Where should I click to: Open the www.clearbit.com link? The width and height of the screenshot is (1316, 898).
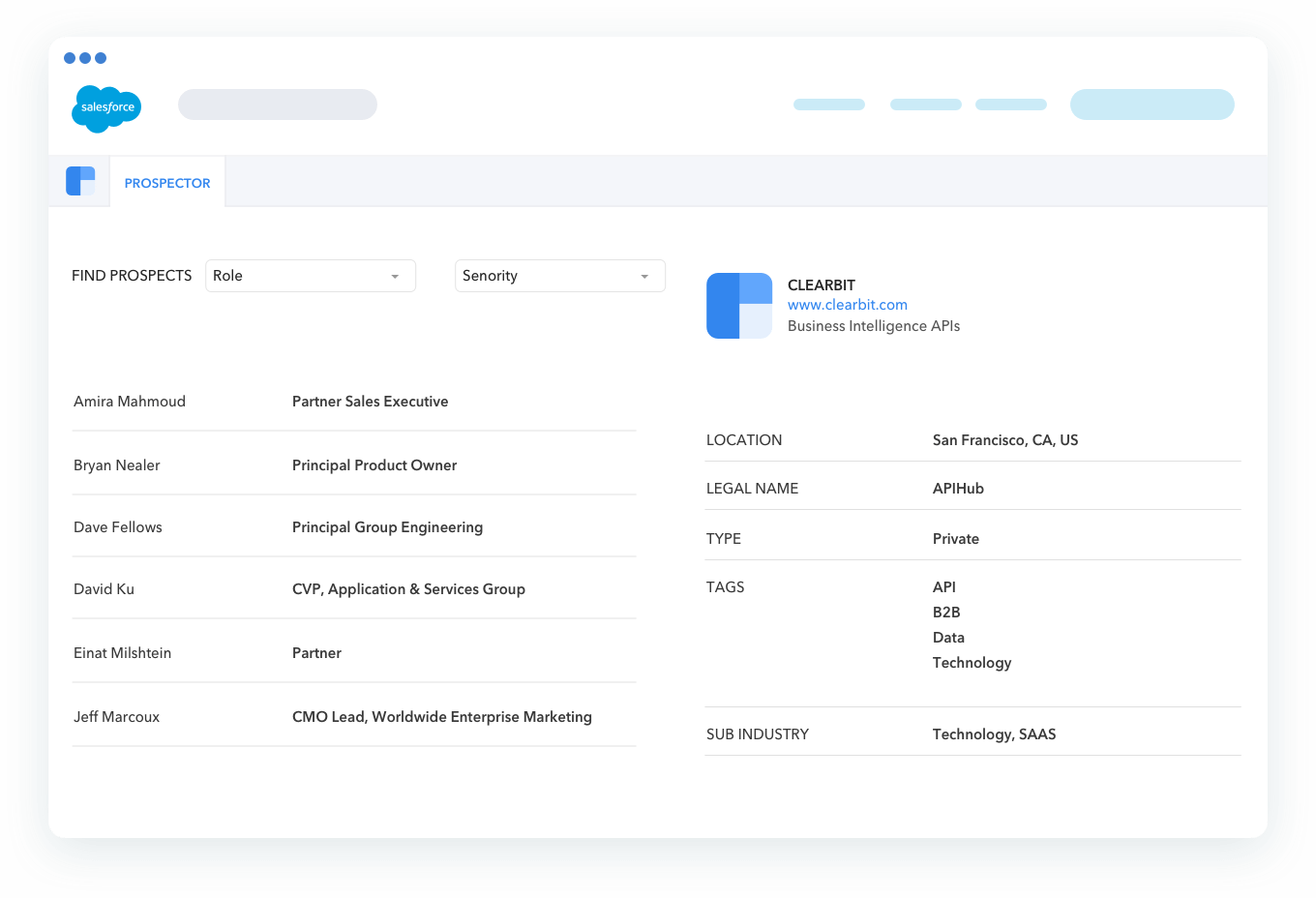click(848, 305)
